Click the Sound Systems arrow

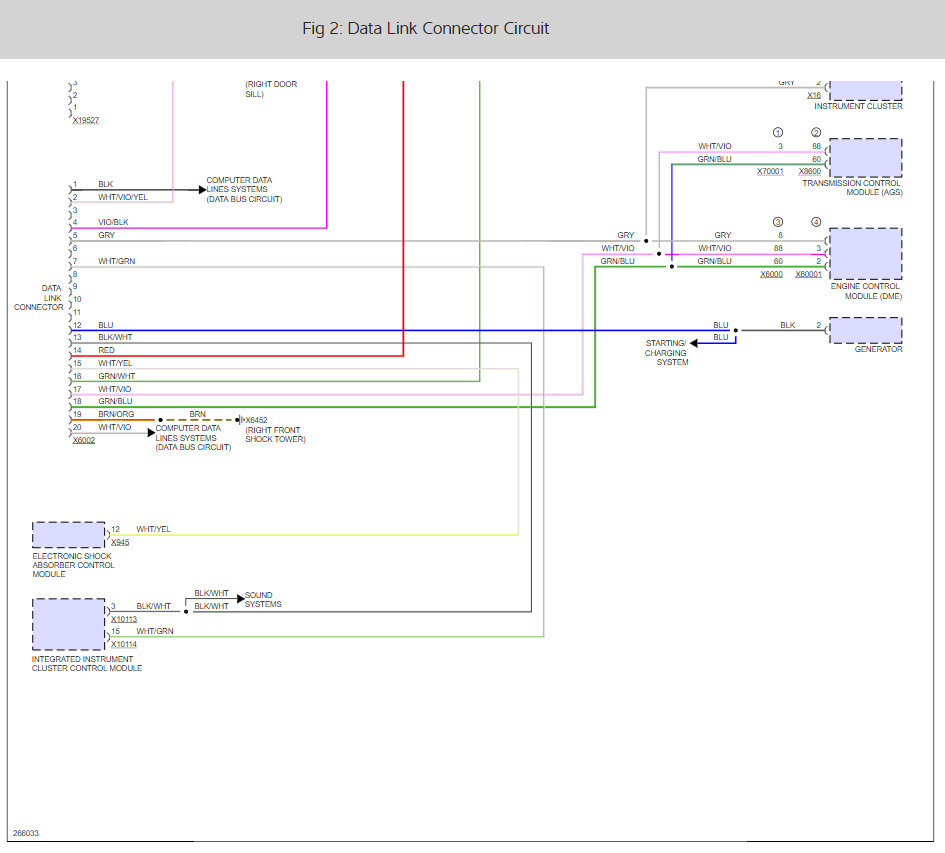pos(239,598)
